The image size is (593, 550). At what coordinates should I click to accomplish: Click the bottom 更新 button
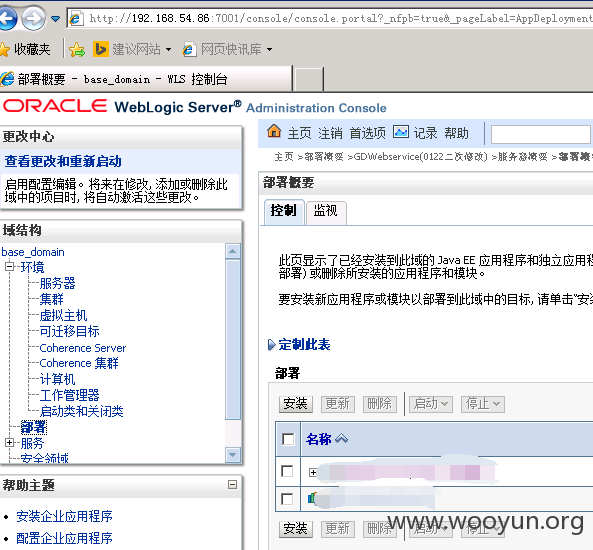[338, 529]
